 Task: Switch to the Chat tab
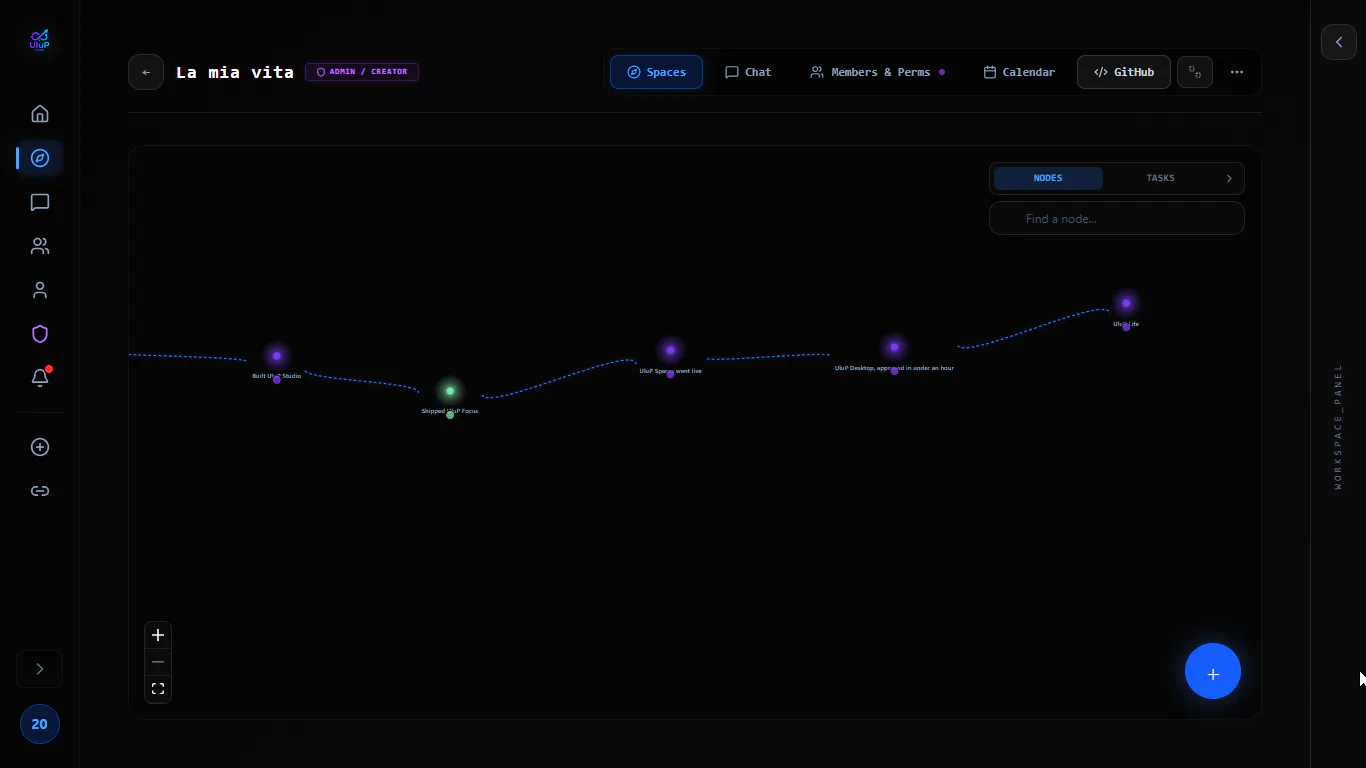pyautogui.click(x=748, y=72)
